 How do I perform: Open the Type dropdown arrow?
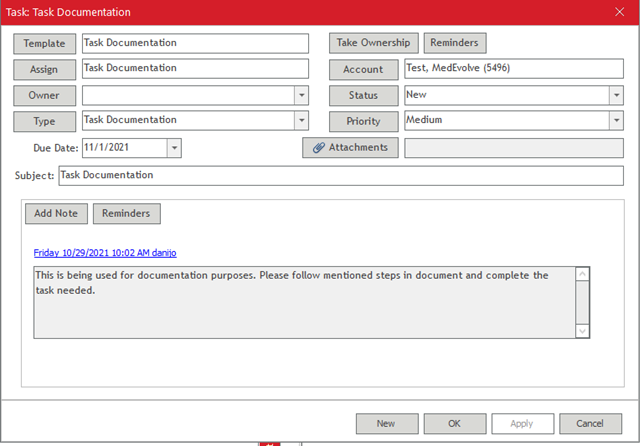pyautogui.click(x=301, y=121)
